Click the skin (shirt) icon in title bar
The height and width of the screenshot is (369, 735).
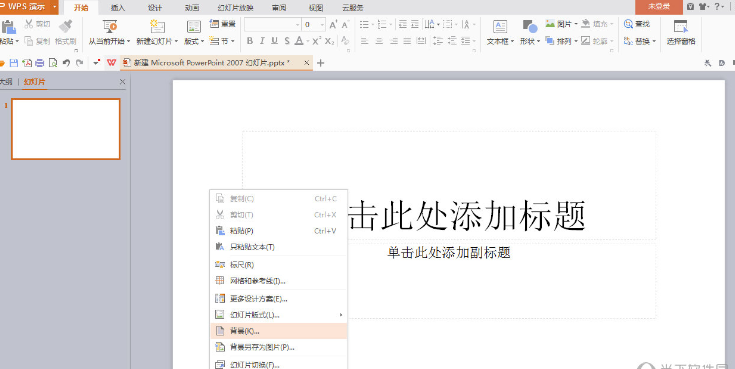[x=703, y=7]
